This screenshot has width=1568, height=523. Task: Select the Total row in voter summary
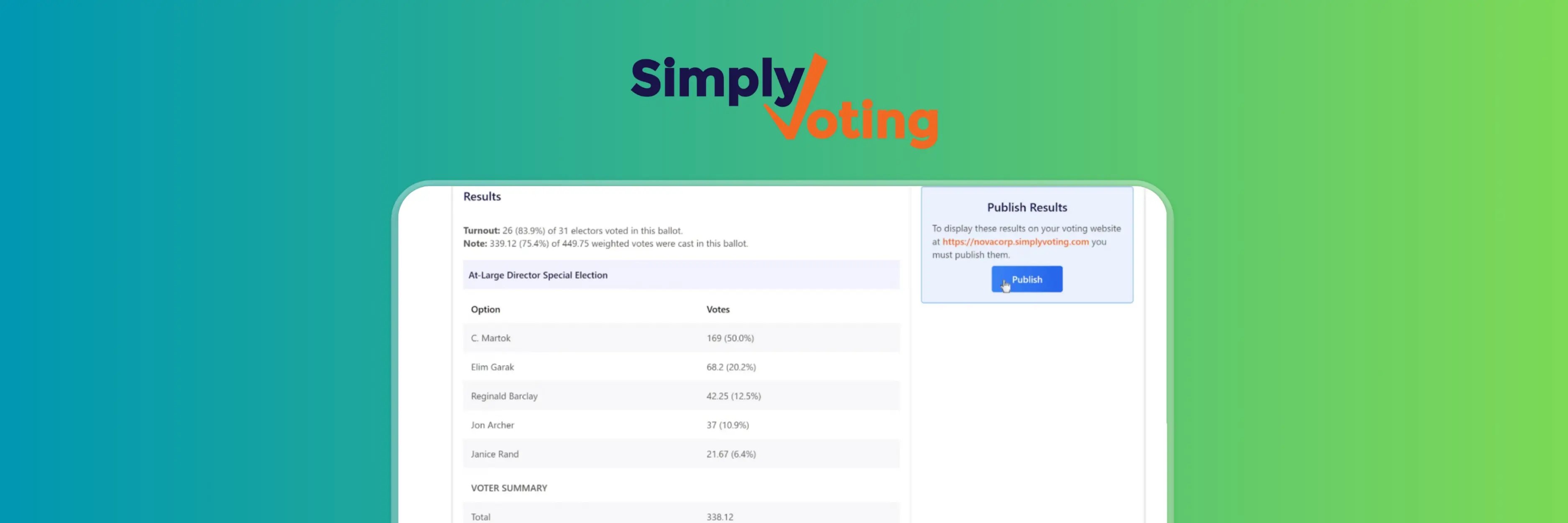coord(480,516)
